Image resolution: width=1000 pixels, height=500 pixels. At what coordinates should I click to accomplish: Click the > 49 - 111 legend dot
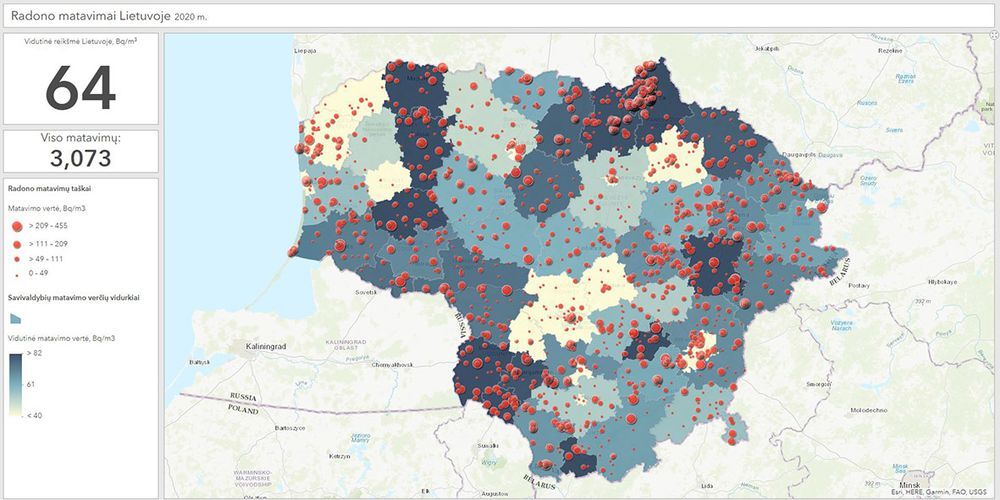pos(17,258)
